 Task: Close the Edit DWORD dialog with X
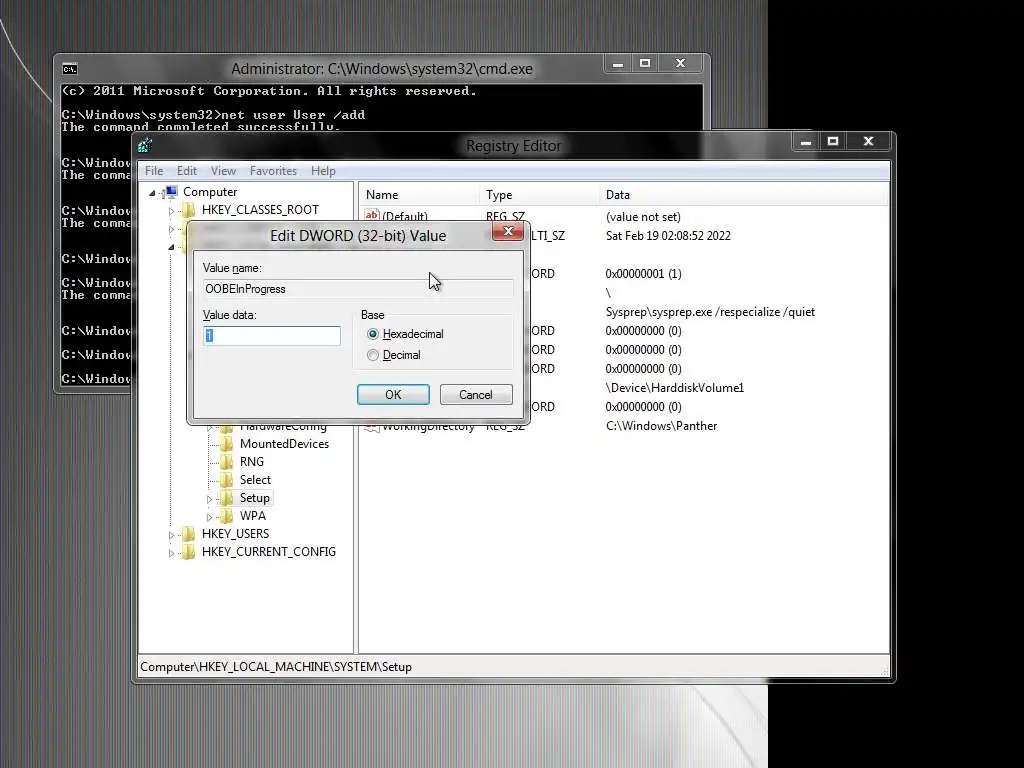tap(507, 231)
